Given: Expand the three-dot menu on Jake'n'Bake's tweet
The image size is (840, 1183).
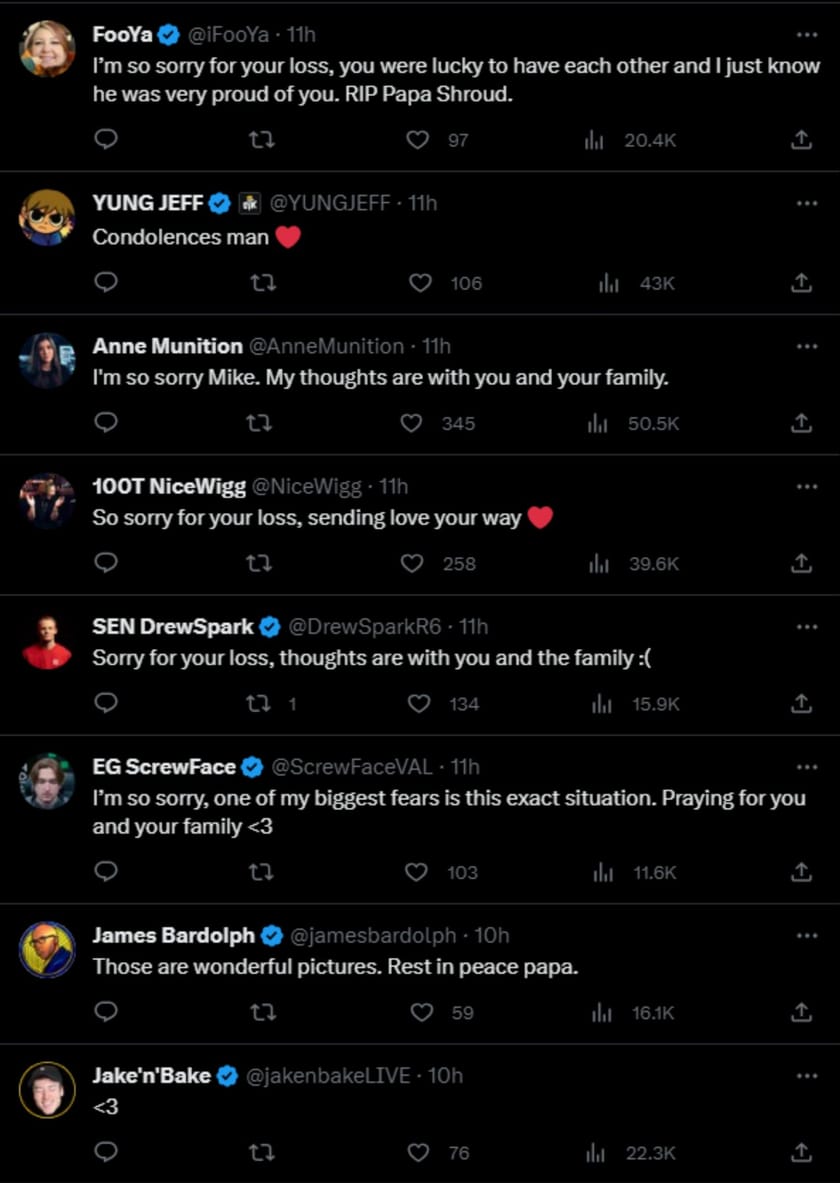Looking at the screenshot, I should pos(806,1075).
